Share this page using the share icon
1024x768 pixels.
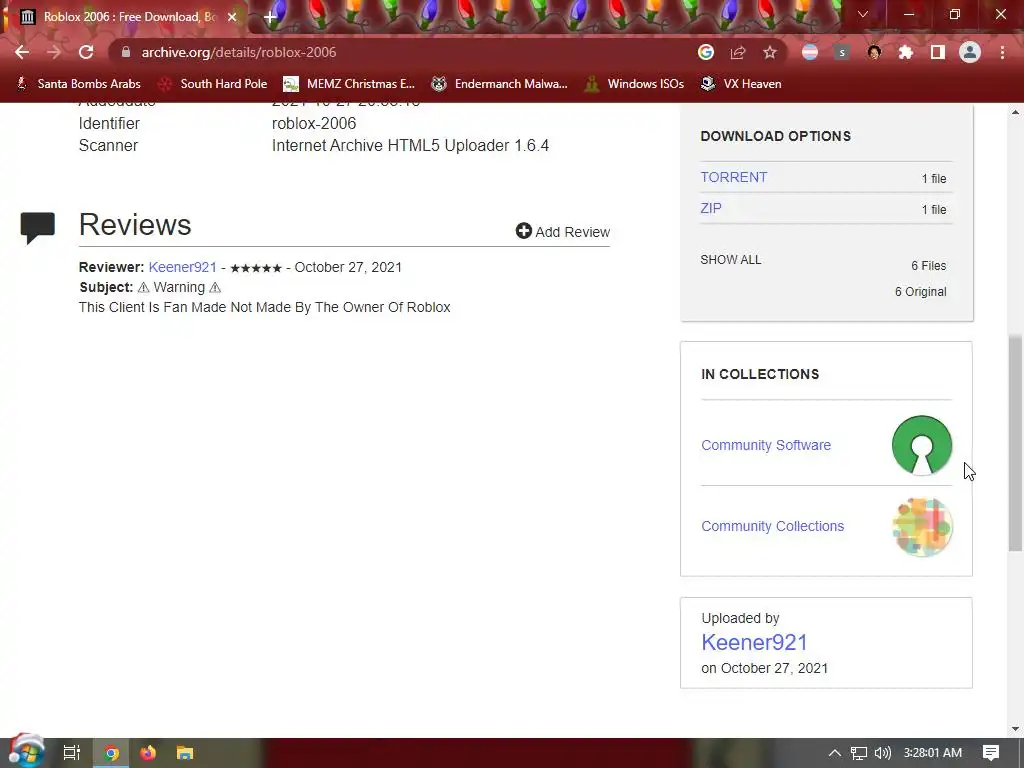(738, 52)
